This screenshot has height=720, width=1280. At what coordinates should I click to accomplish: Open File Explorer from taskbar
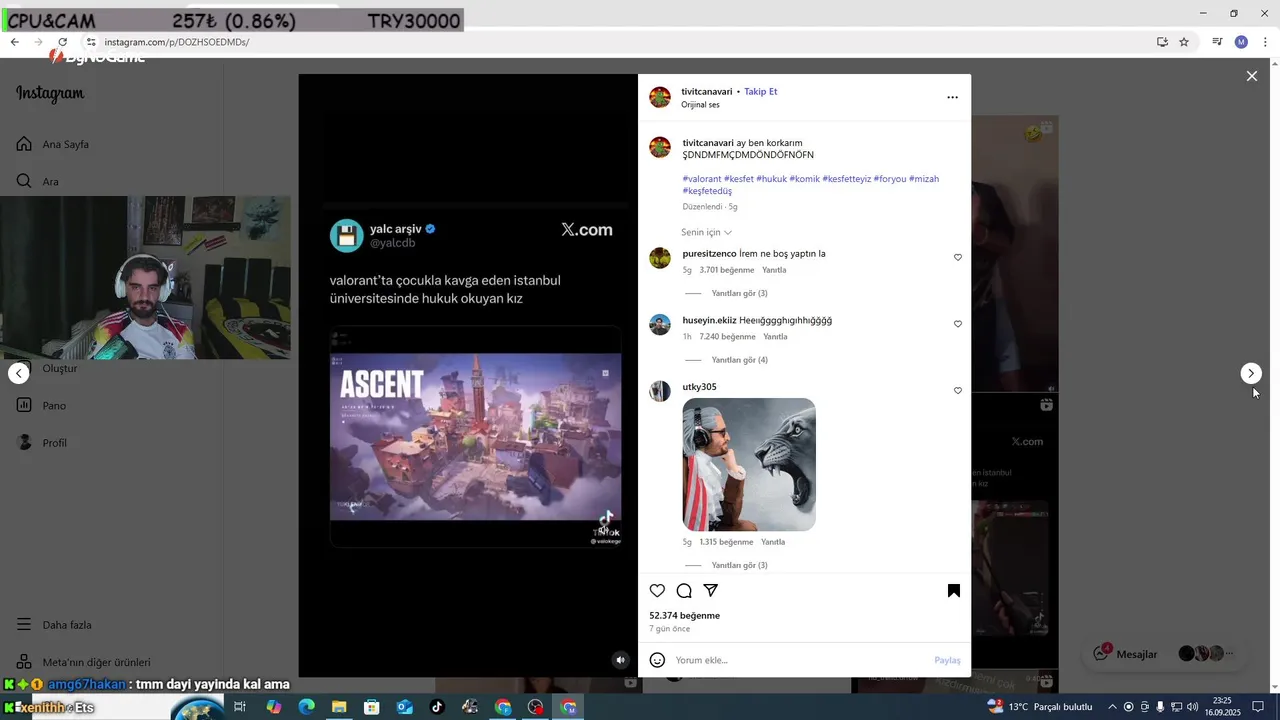(339, 707)
